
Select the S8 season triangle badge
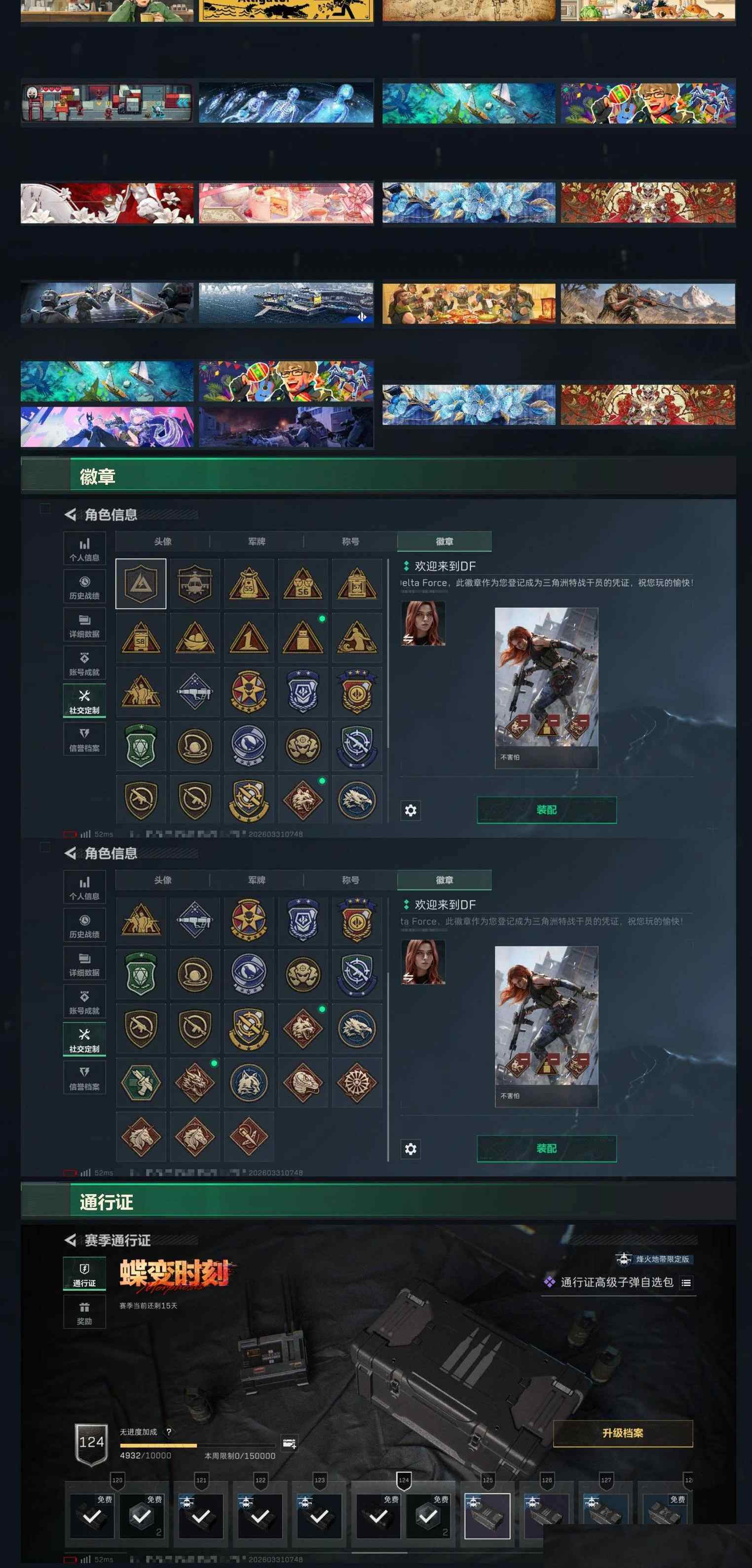coord(141,637)
